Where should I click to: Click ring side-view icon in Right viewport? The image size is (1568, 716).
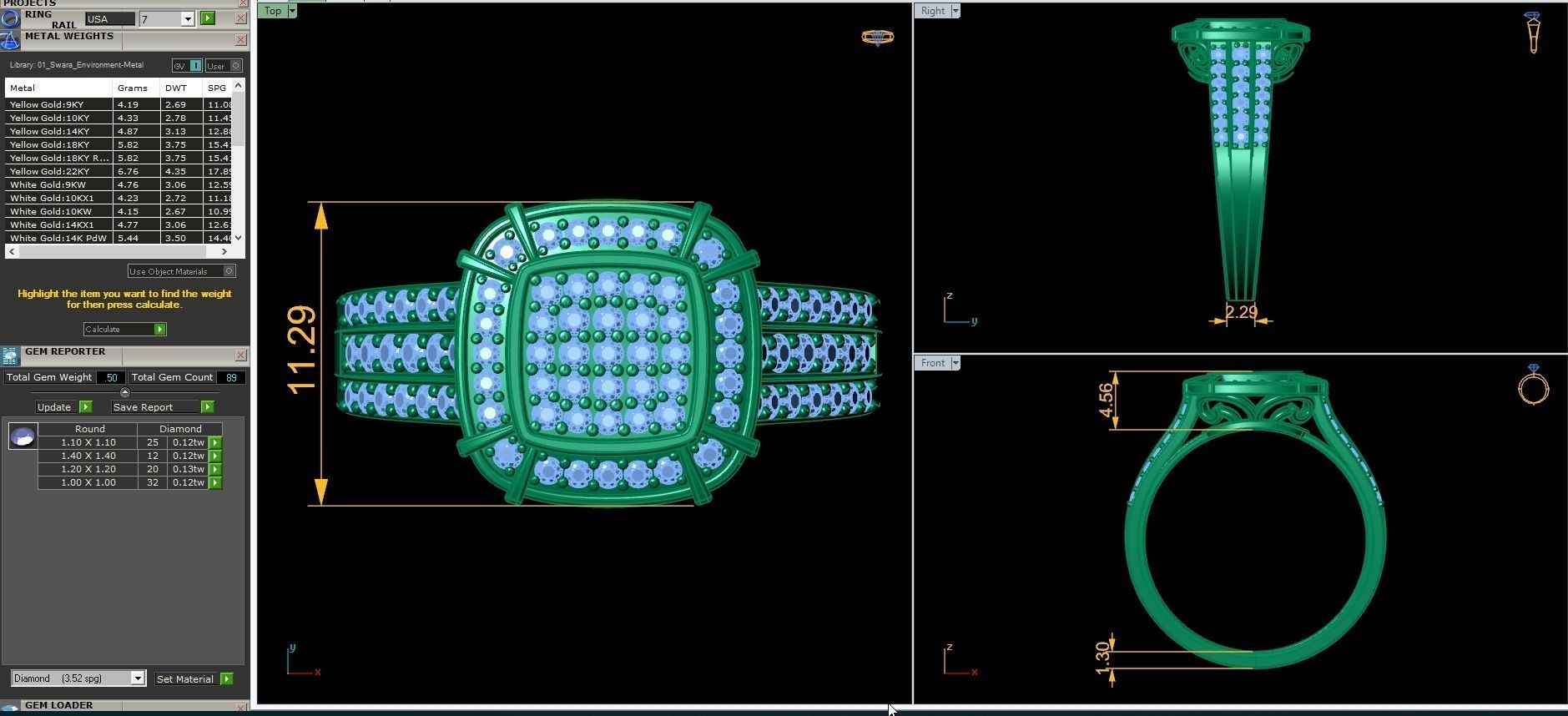[x=1532, y=33]
